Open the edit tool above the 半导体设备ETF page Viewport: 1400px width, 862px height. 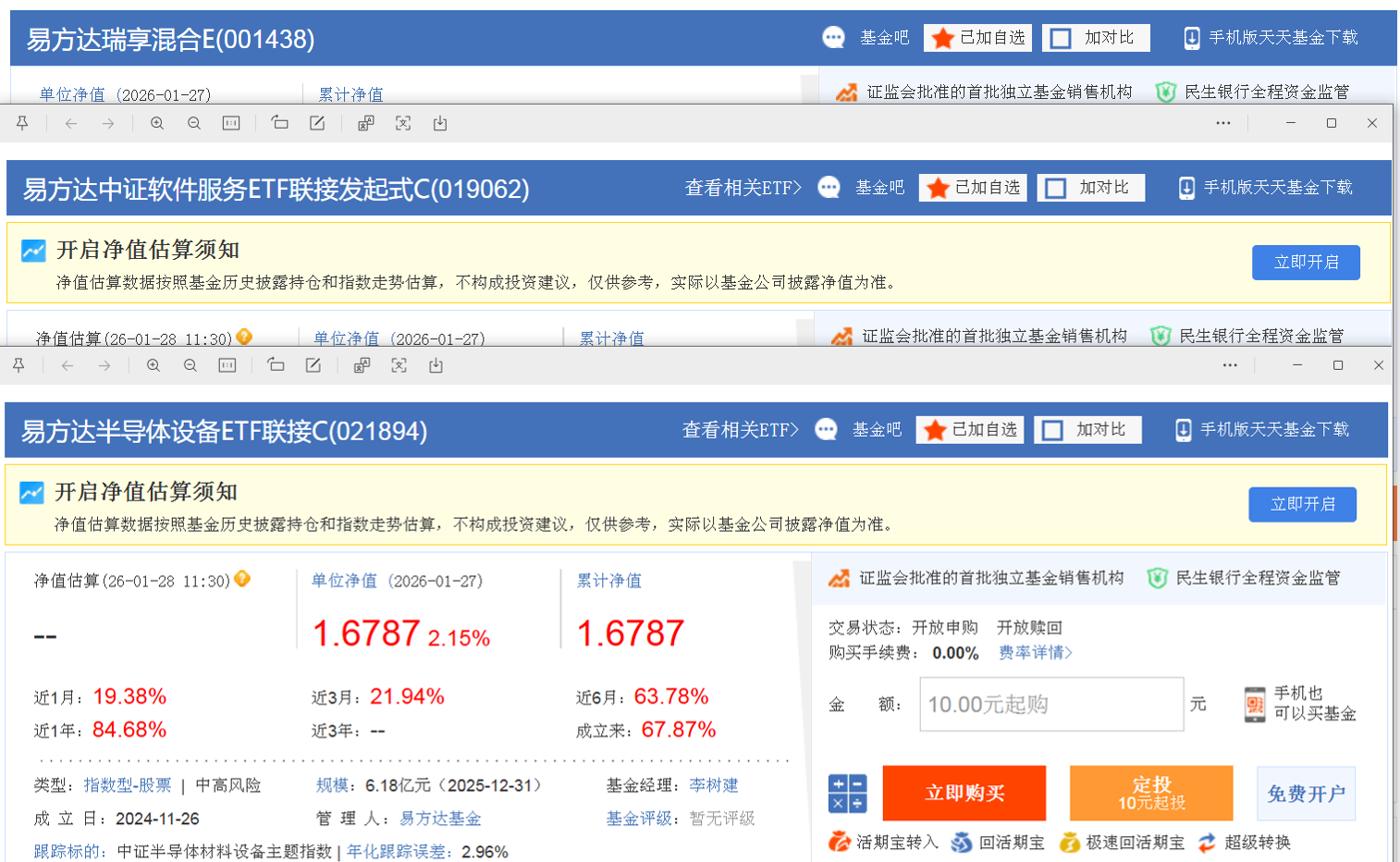click(x=313, y=365)
